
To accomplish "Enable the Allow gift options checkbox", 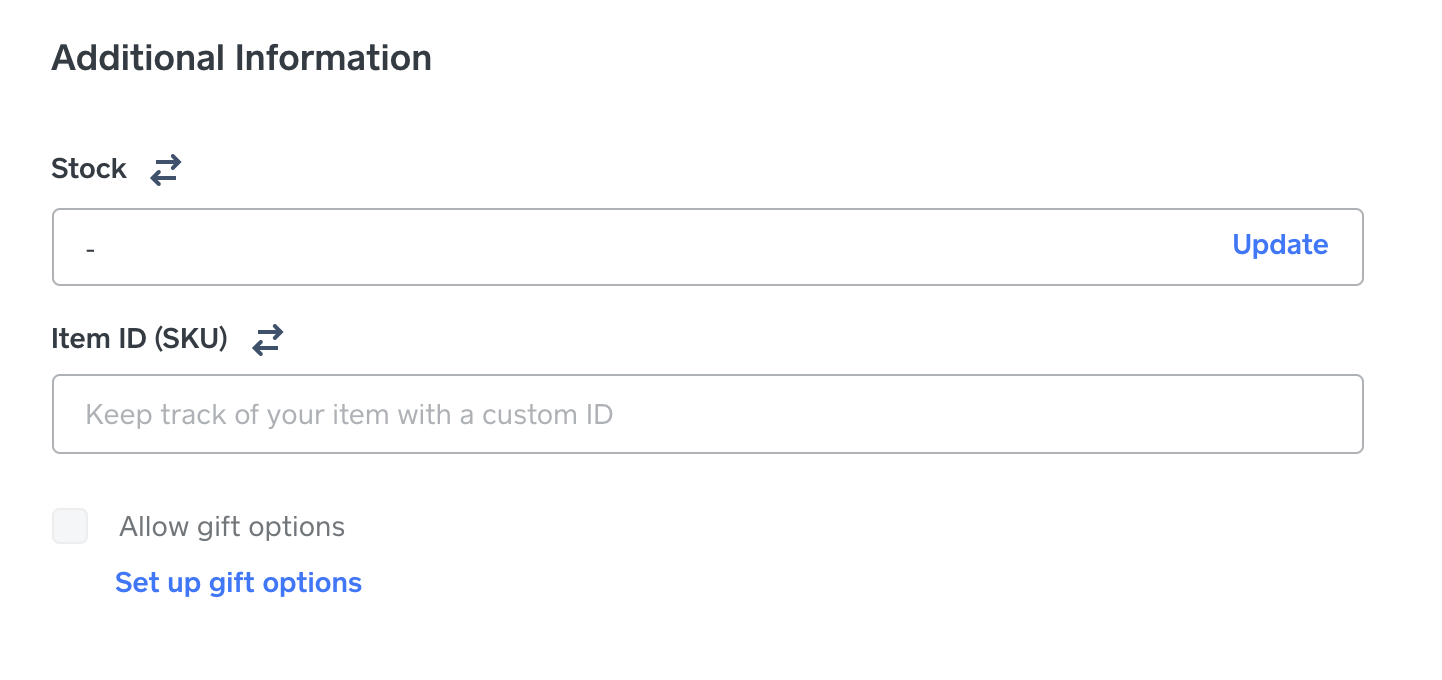I will [70, 526].
